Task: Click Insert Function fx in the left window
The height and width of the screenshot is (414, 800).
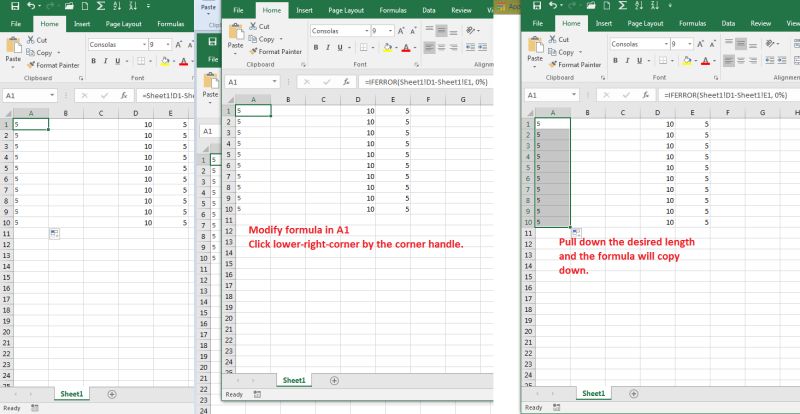Action: [x=123, y=95]
